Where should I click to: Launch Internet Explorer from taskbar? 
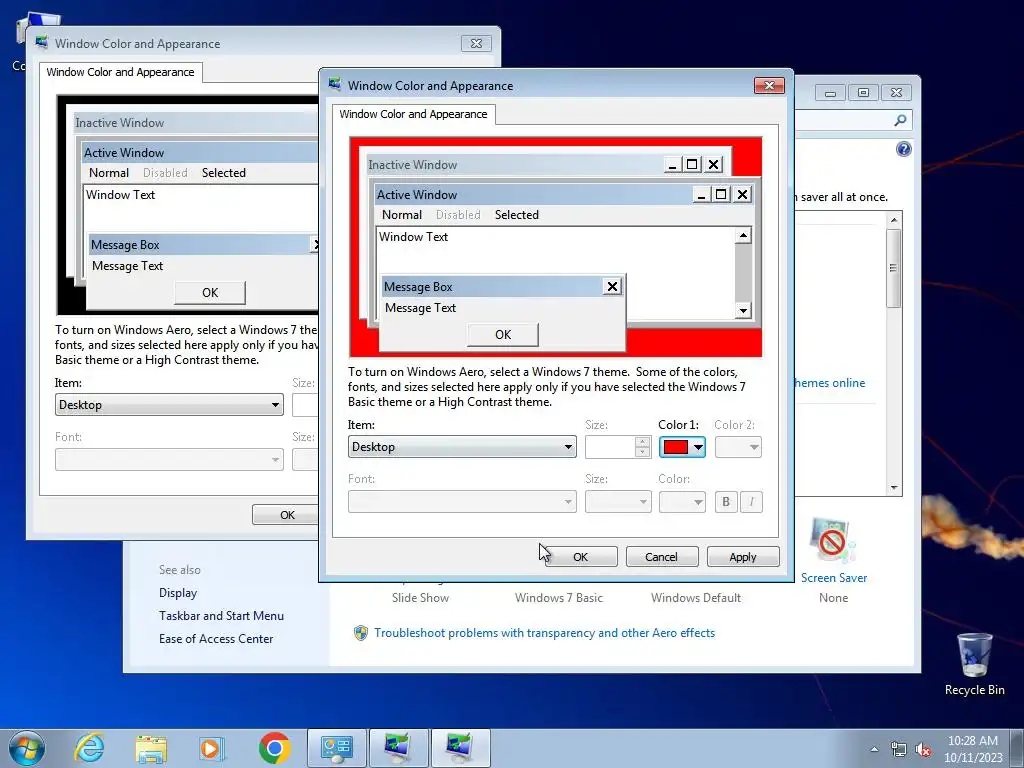(x=89, y=748)
